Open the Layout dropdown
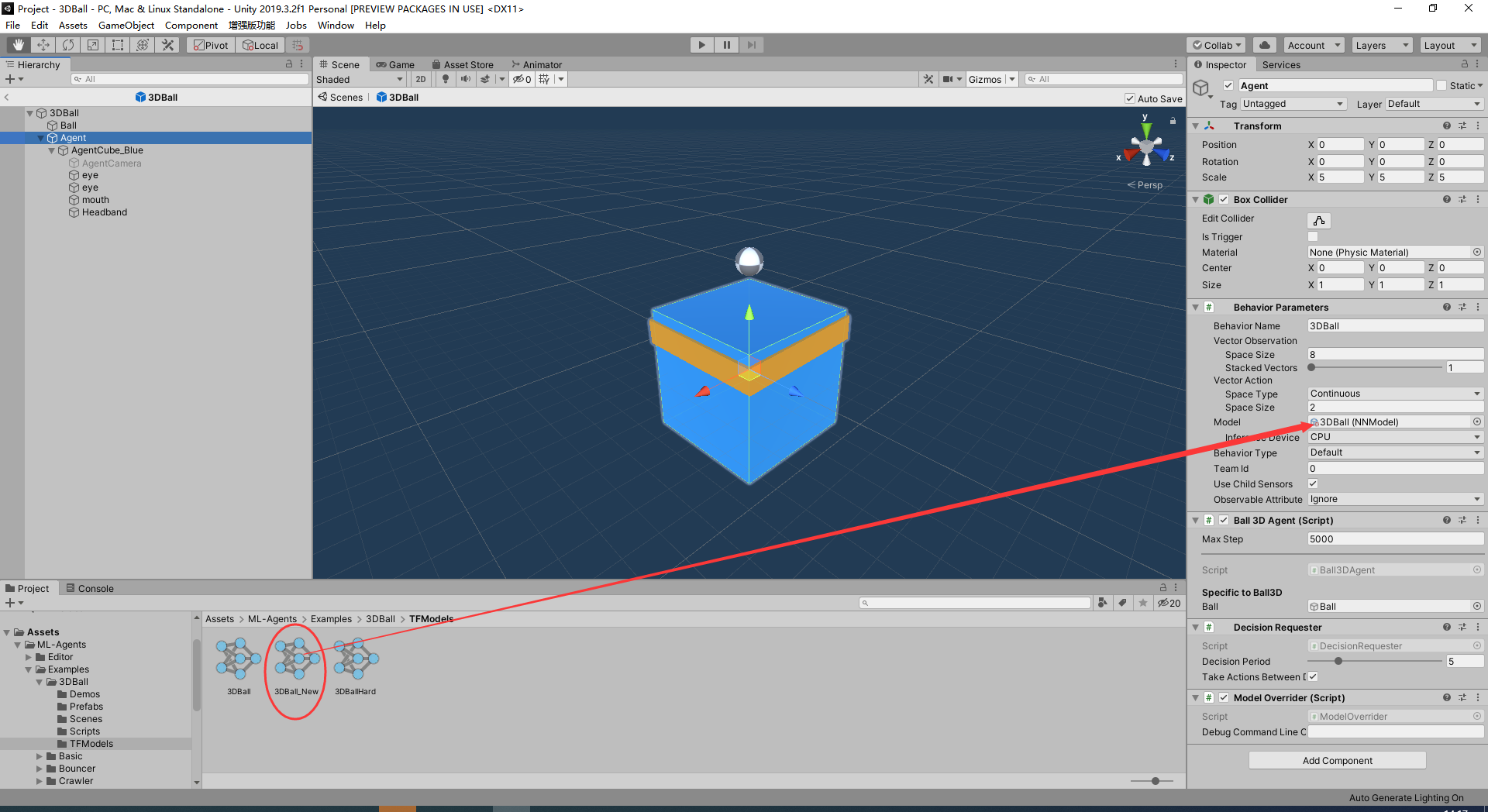The height and width of the screenshot is (812, 1488). tap(1448, 44)
